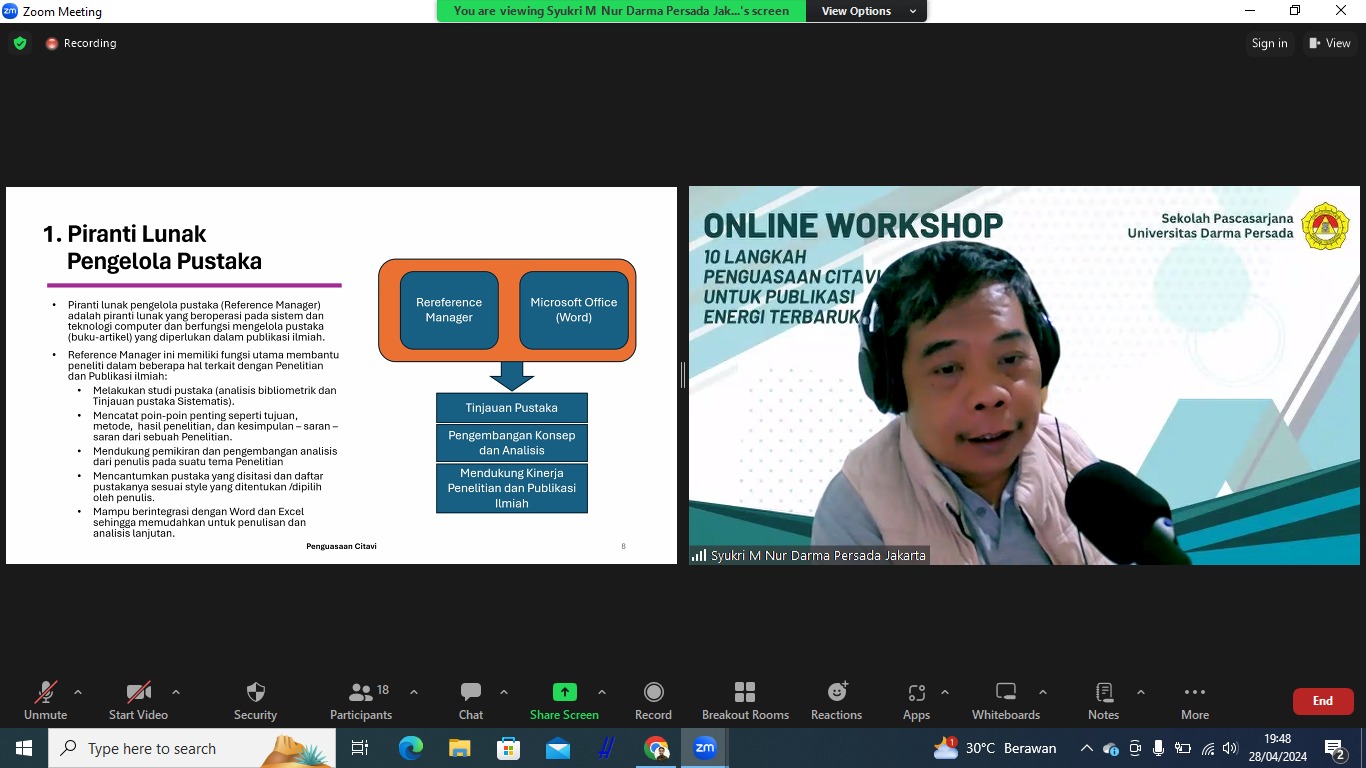Open the clock showing 19:48
This screenshot has width=1366, height=768.
(x=1277, y=748)
